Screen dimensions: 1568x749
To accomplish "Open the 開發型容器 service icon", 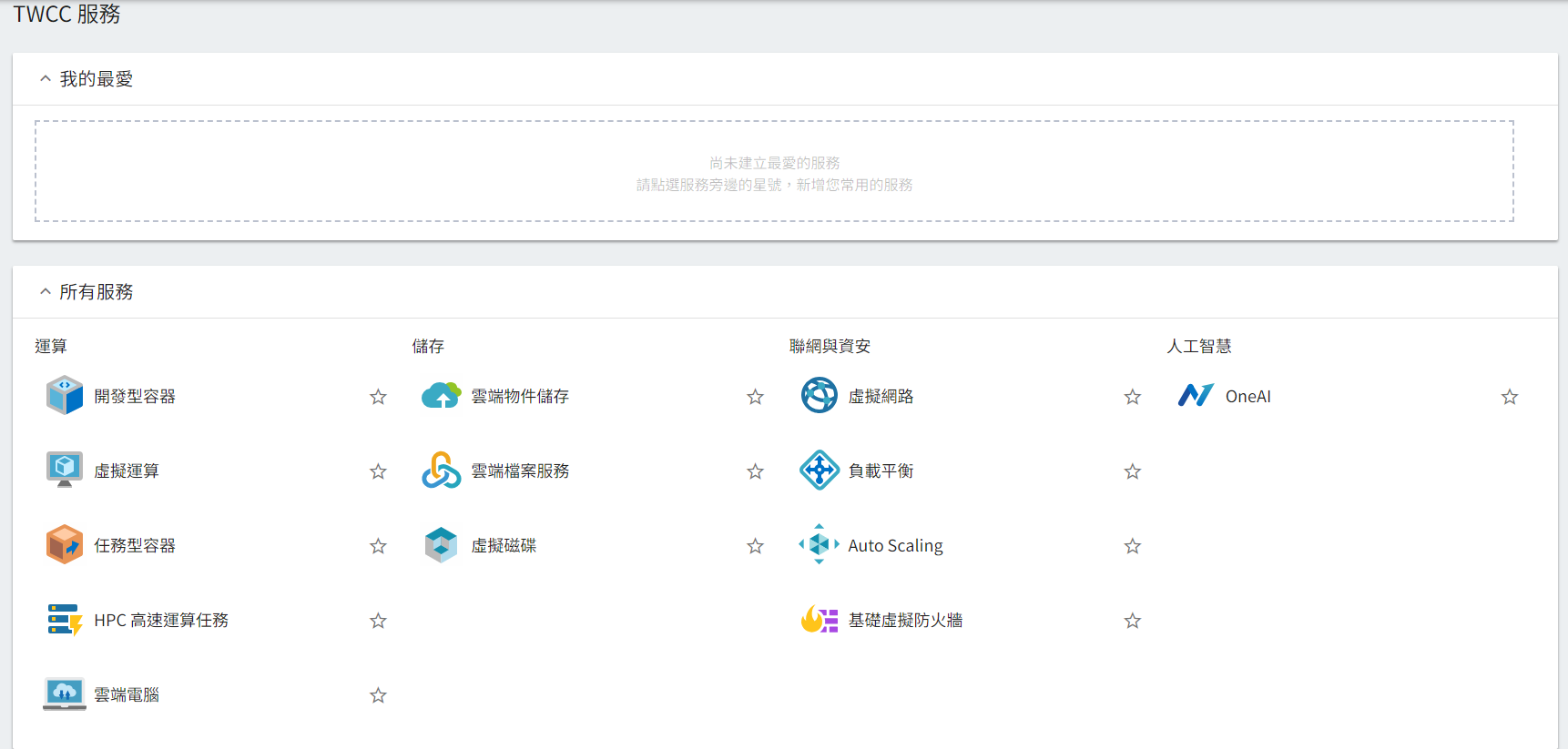I will (x=65, y=396).
